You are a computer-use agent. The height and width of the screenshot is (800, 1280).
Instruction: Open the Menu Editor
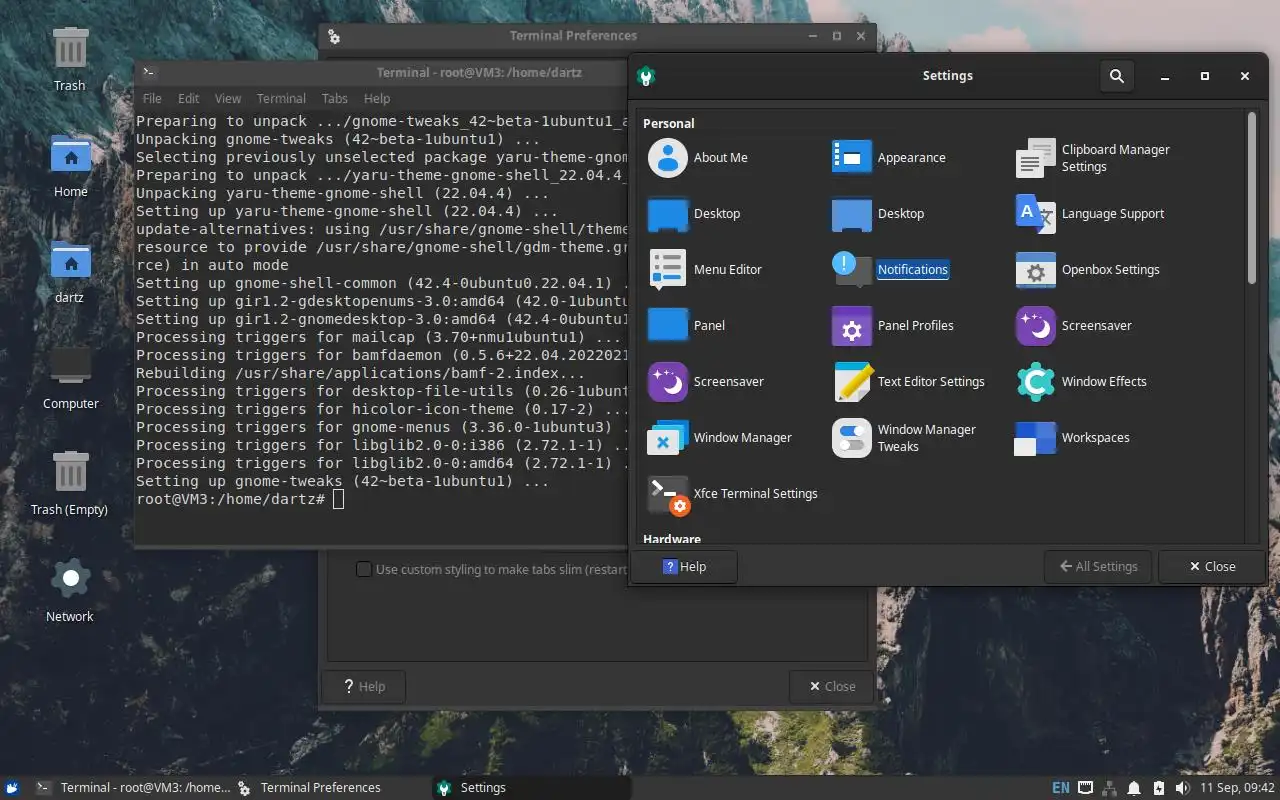tap(705, 270)
